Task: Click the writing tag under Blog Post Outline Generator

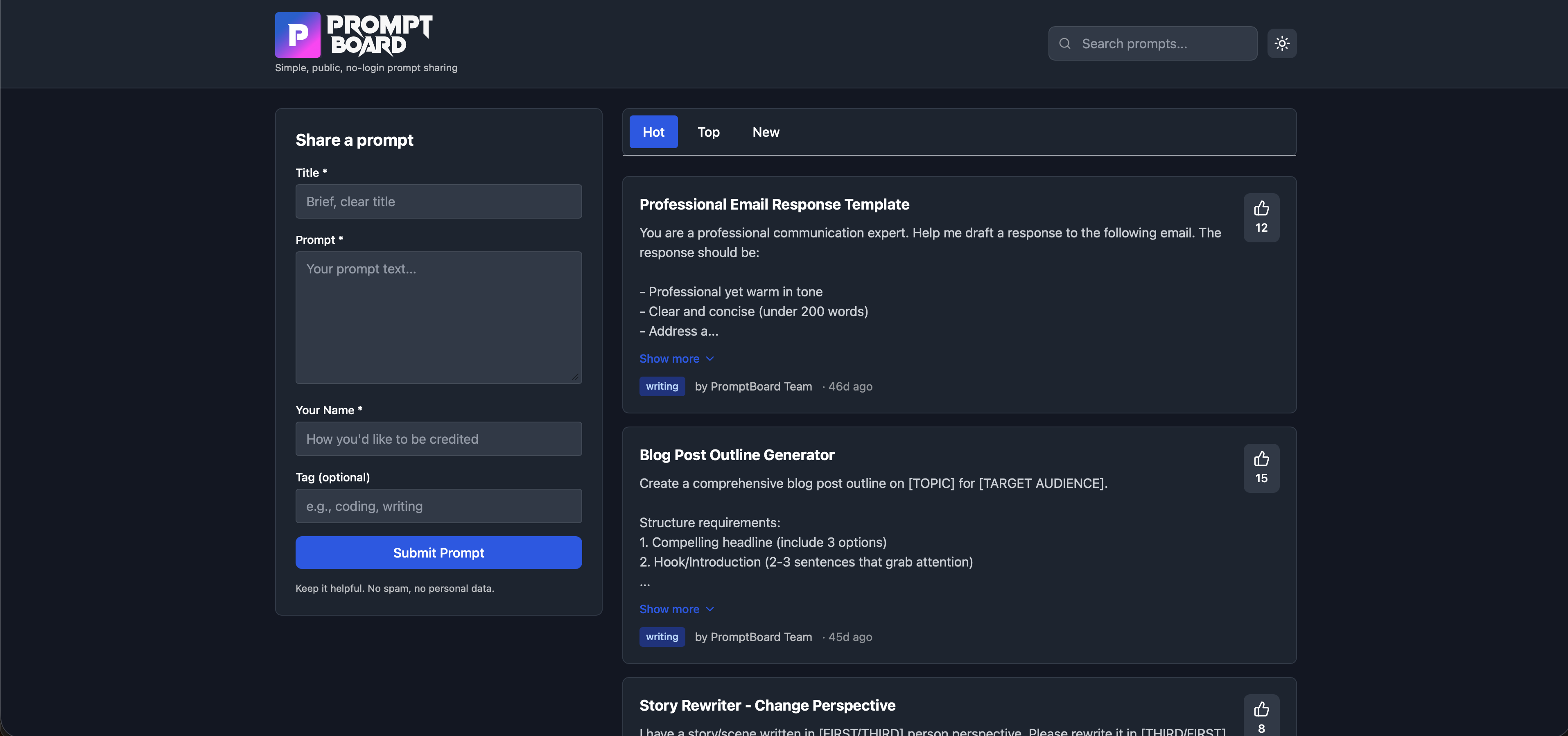Action: [x=662, y=637]
